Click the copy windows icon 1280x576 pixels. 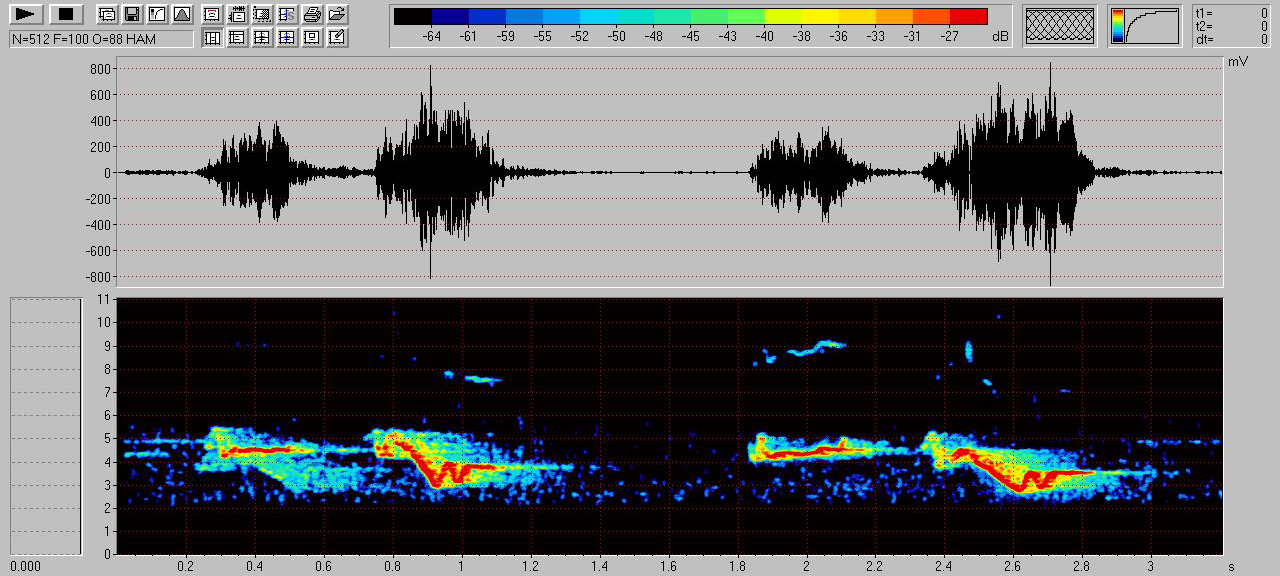[107, 14]
